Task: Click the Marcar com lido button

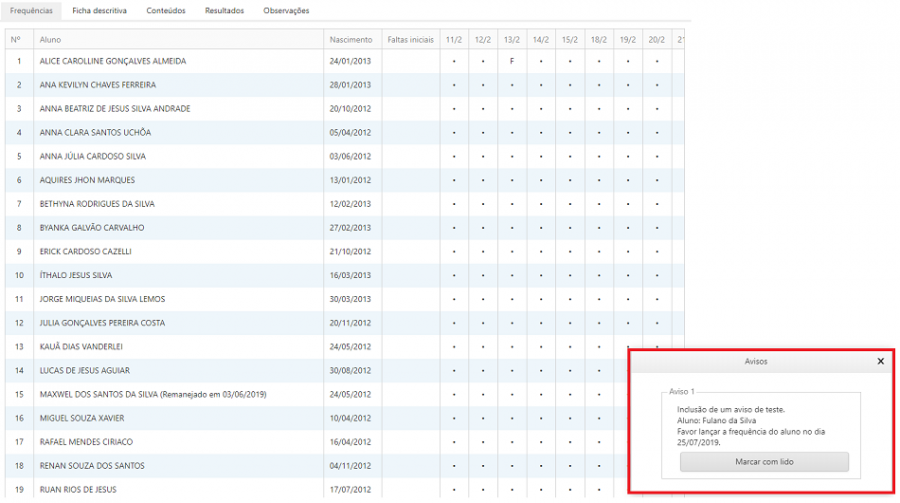Action: coord(764,462)
